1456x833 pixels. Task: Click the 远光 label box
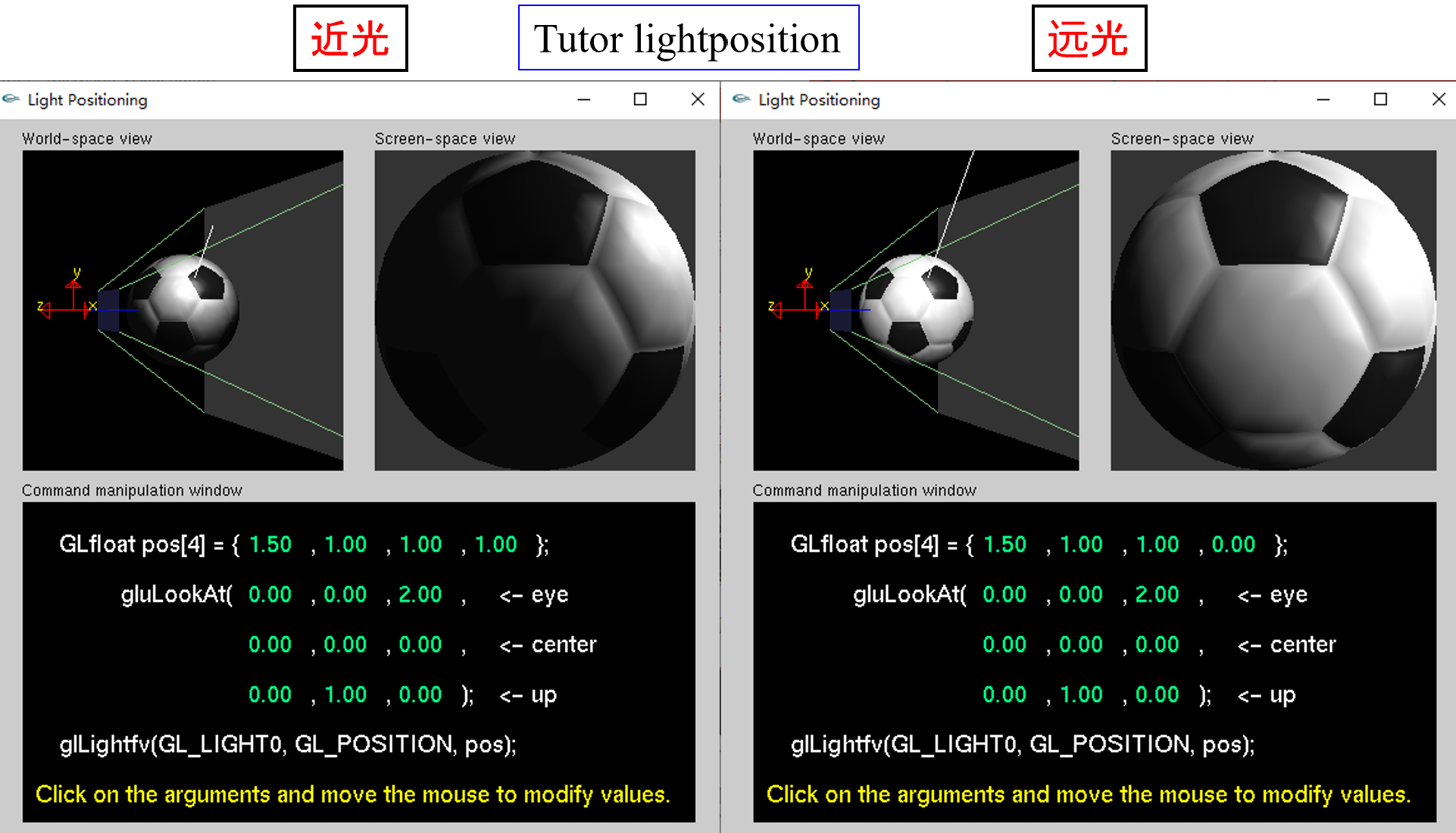1089,39
